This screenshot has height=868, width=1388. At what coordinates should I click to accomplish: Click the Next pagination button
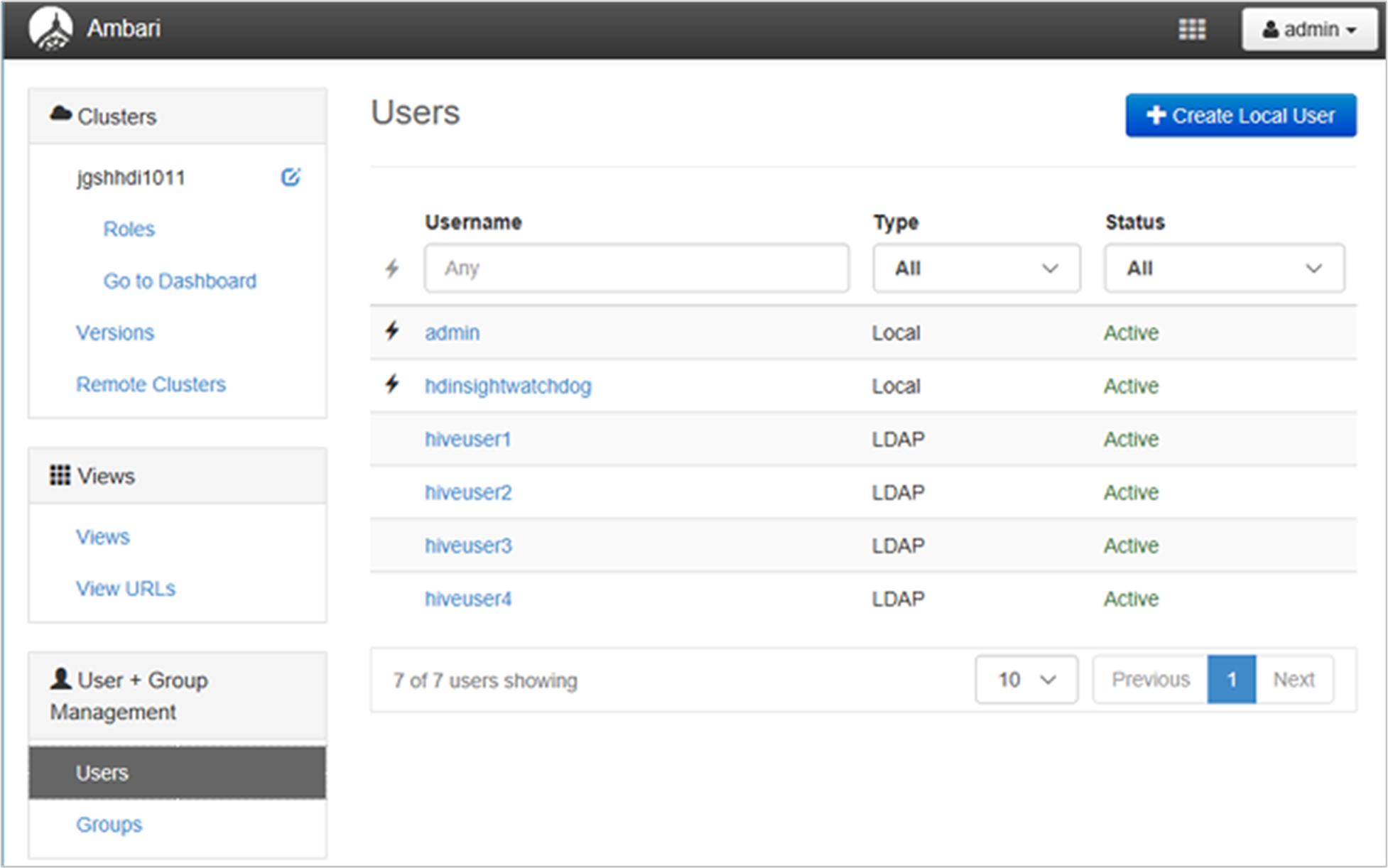(1295, 680)
